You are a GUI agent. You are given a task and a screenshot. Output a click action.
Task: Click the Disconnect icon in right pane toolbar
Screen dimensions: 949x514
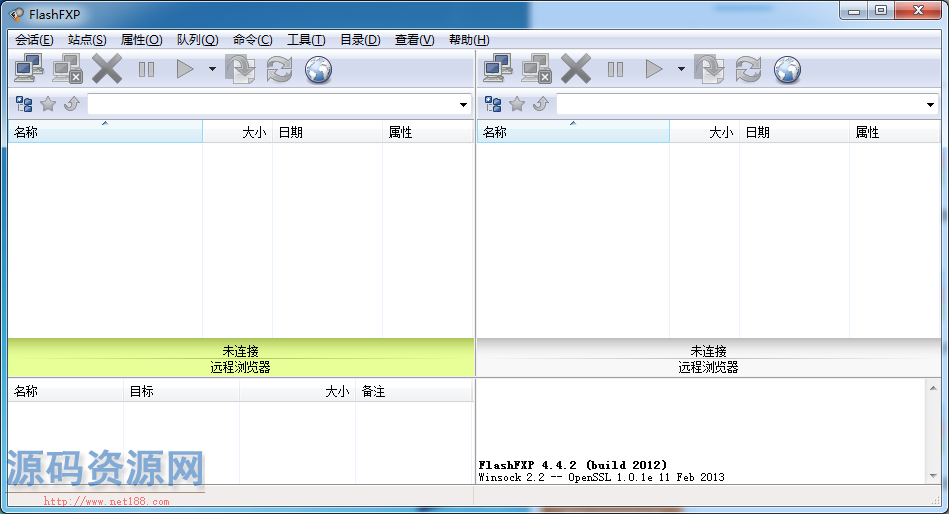click(536, 69)
